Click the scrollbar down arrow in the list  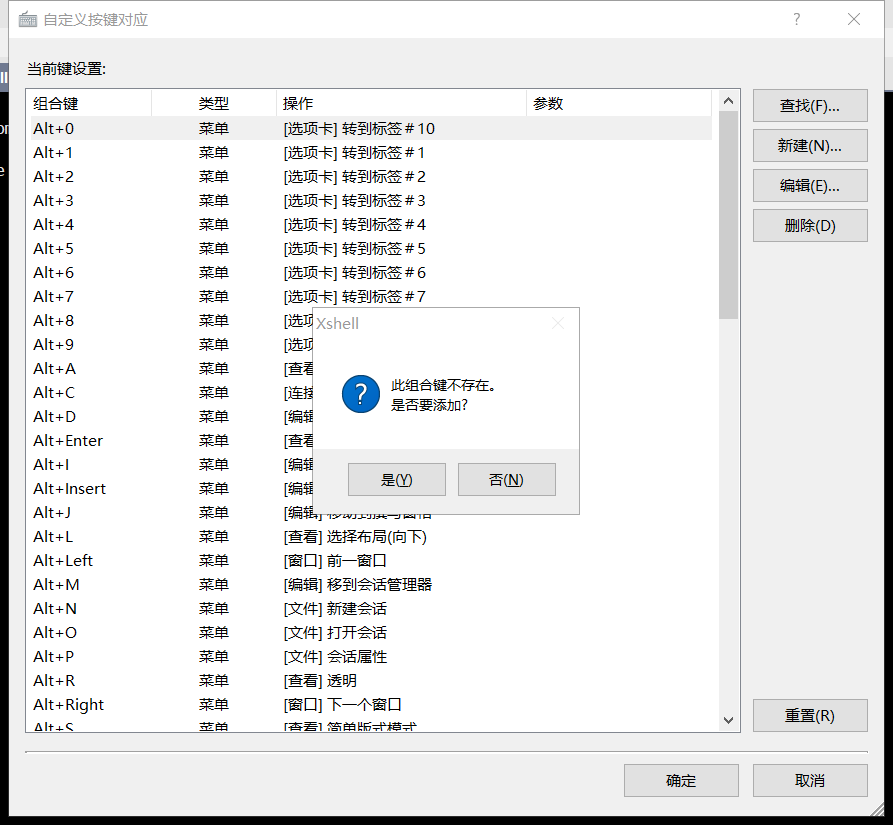click(x=729, y=719)
